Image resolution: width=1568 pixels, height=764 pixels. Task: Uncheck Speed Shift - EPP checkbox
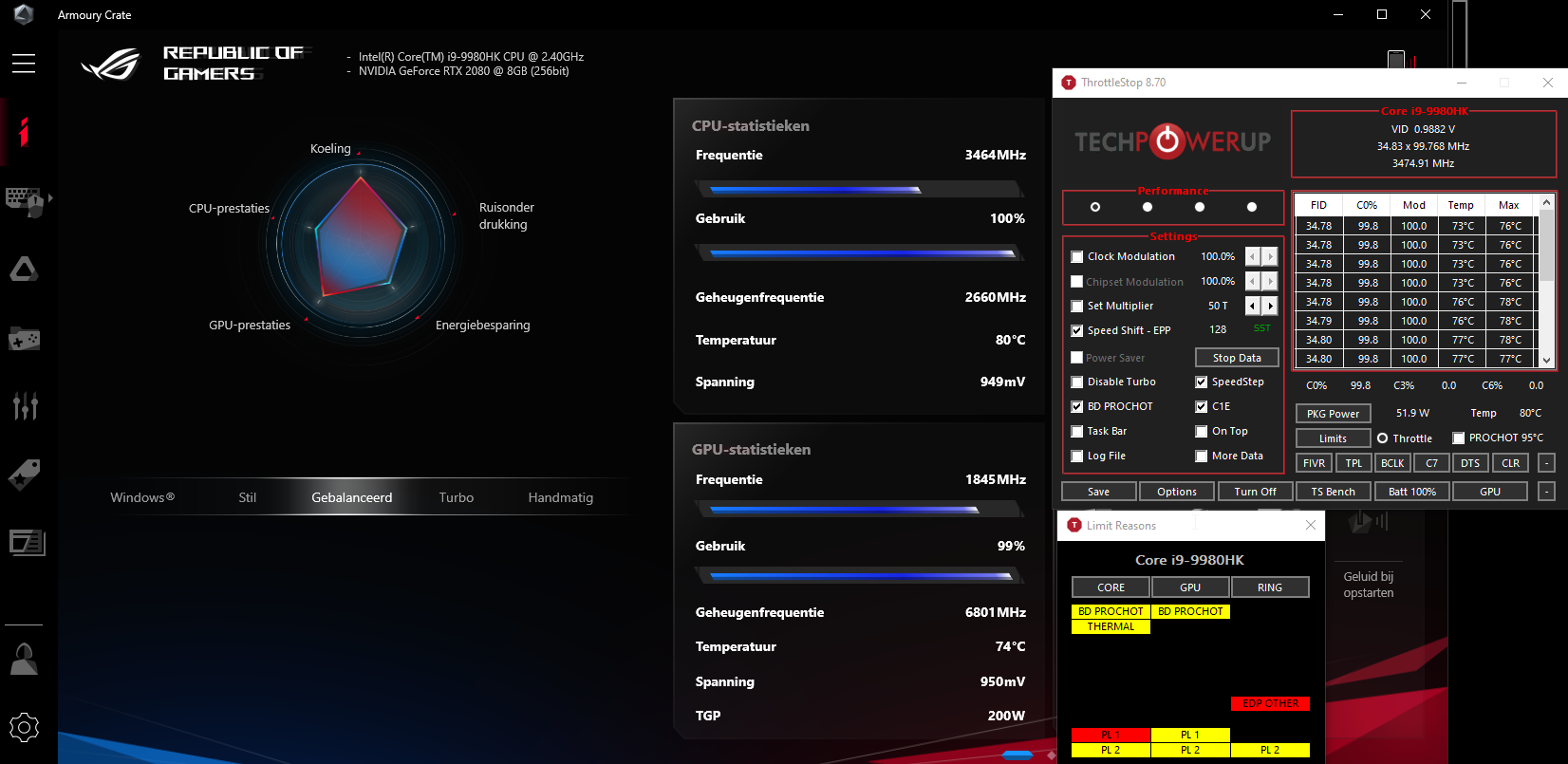(x=1077, y=330)
